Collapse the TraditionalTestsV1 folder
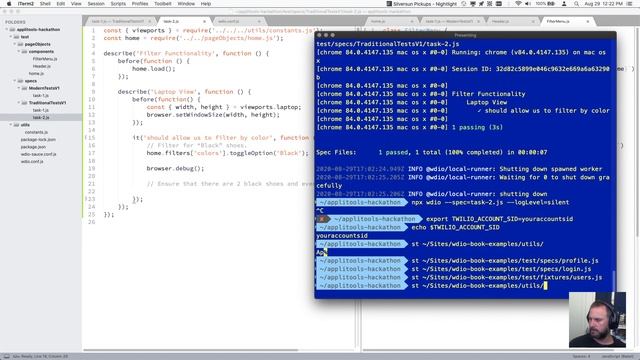Screen dimensions: 640x360 [19, 103]
